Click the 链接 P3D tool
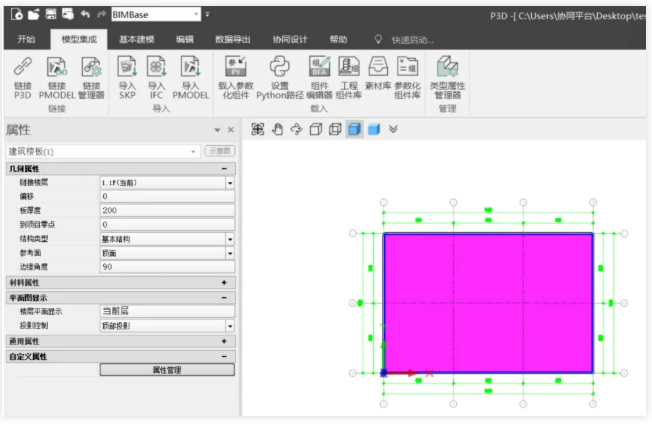This screenshot has height=424, width=652. click(x=23, y=78)
